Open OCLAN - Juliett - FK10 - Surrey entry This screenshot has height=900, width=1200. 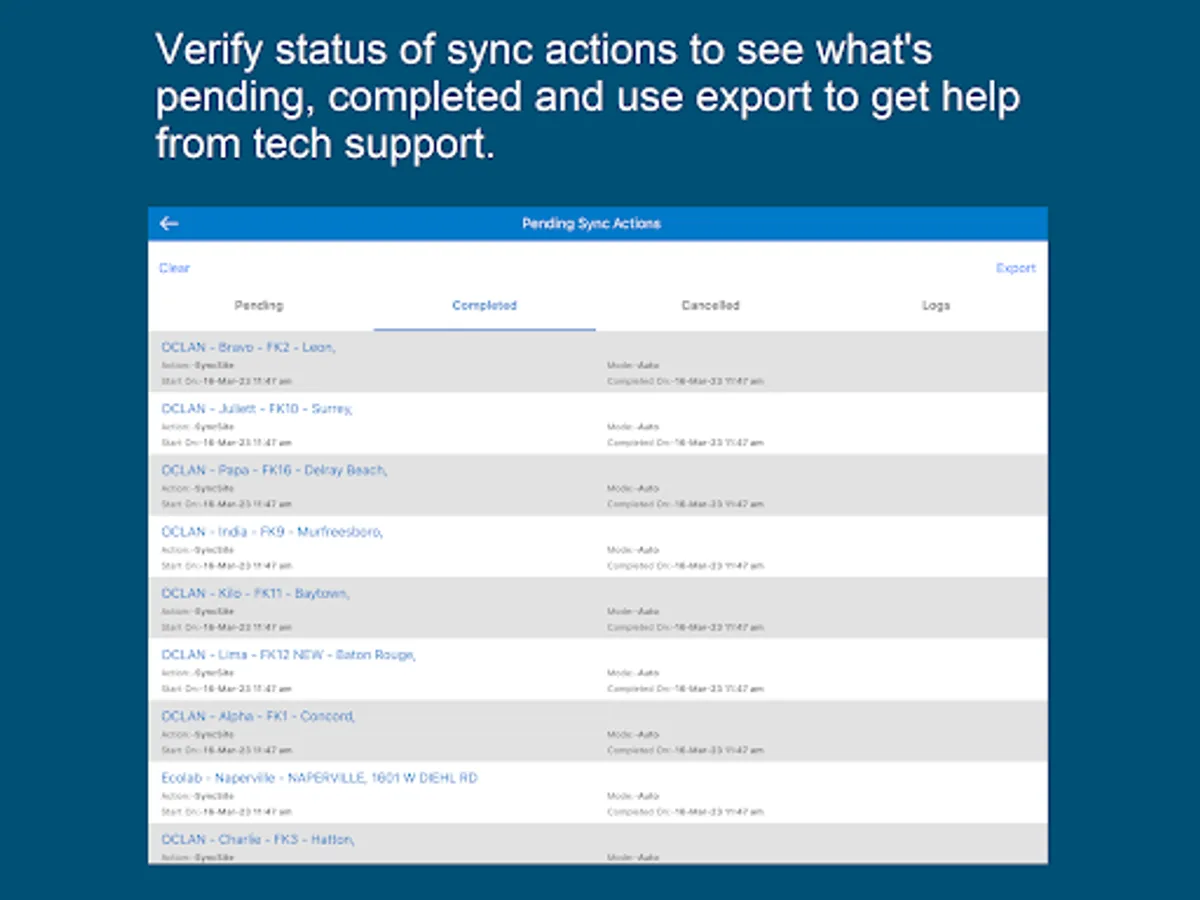coord(257,409)
